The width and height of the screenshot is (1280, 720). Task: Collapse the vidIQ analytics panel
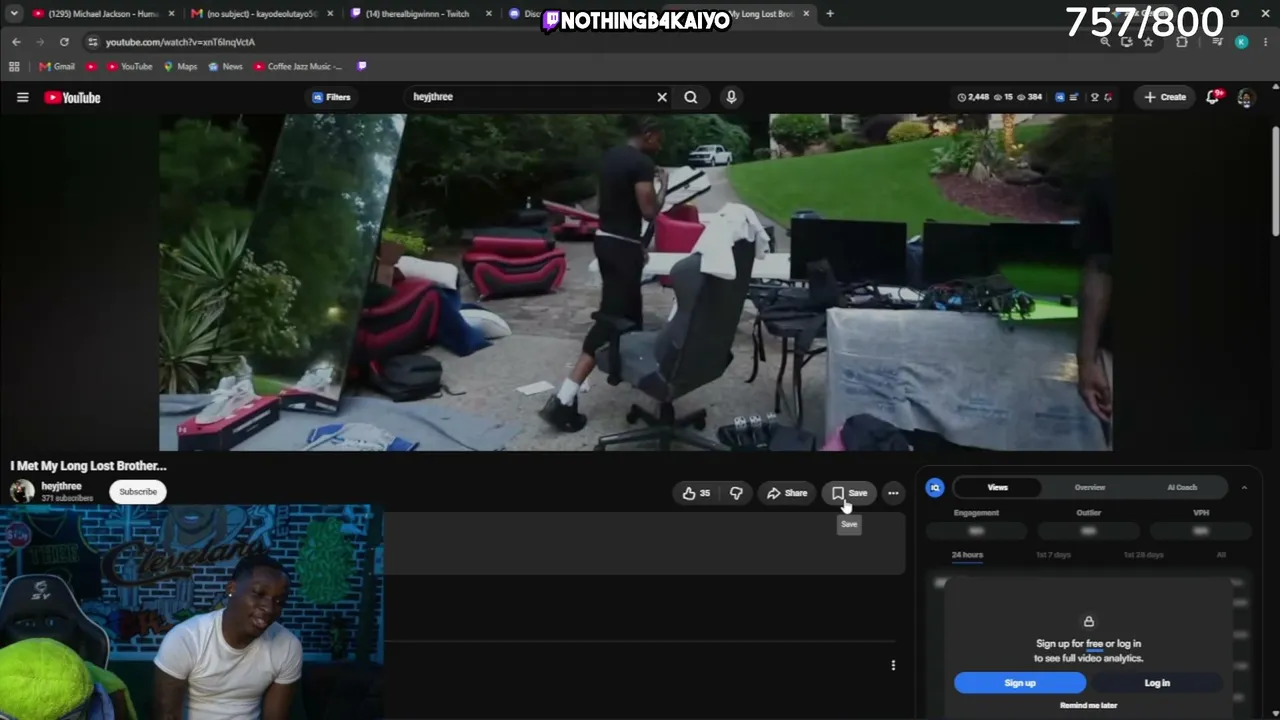tap(1244, 488)
